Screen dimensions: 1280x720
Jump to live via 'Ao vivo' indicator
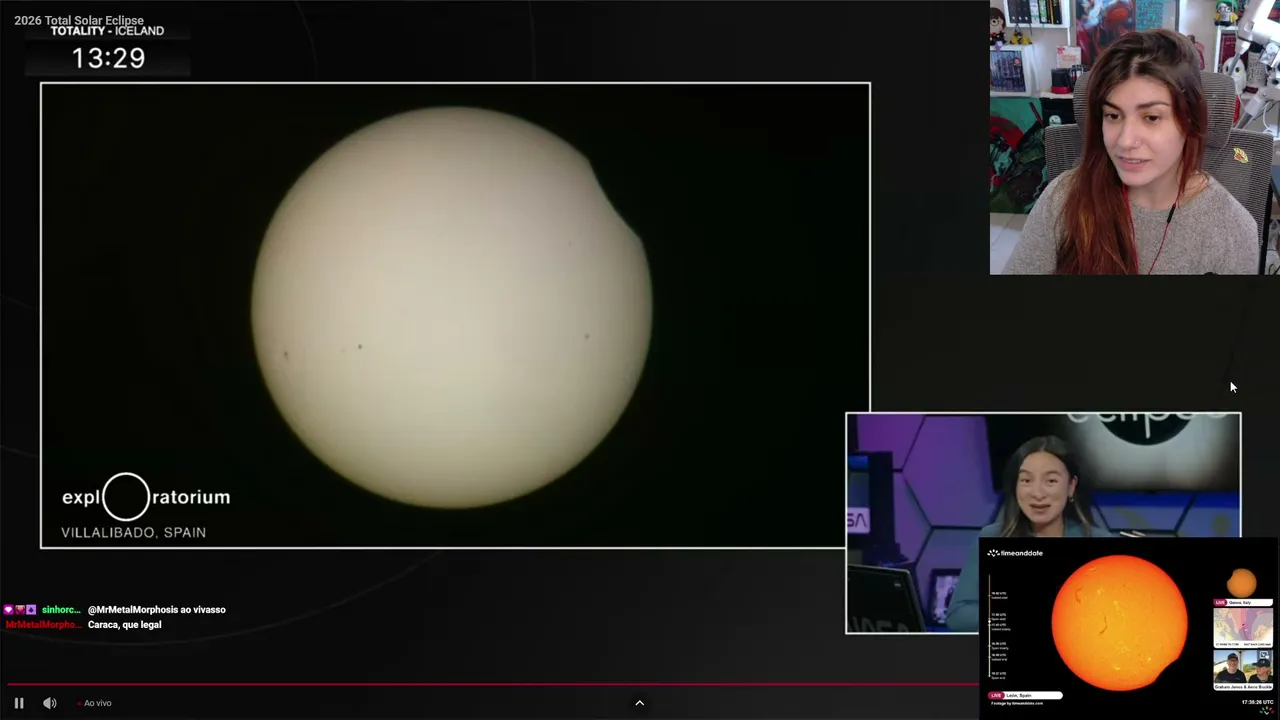tap(94, 703)
